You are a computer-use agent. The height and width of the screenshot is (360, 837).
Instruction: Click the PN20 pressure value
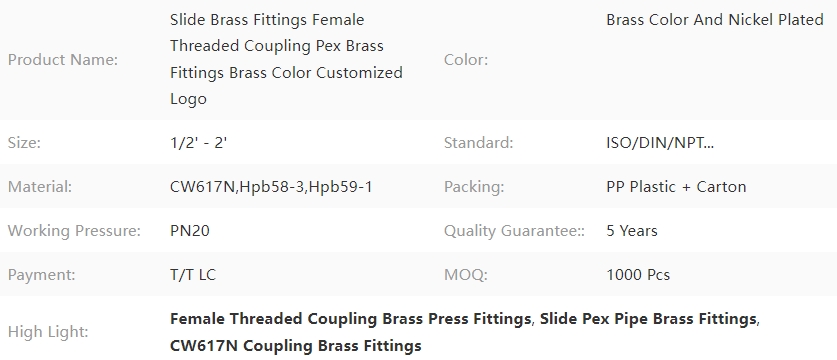[x=189, y=231]
